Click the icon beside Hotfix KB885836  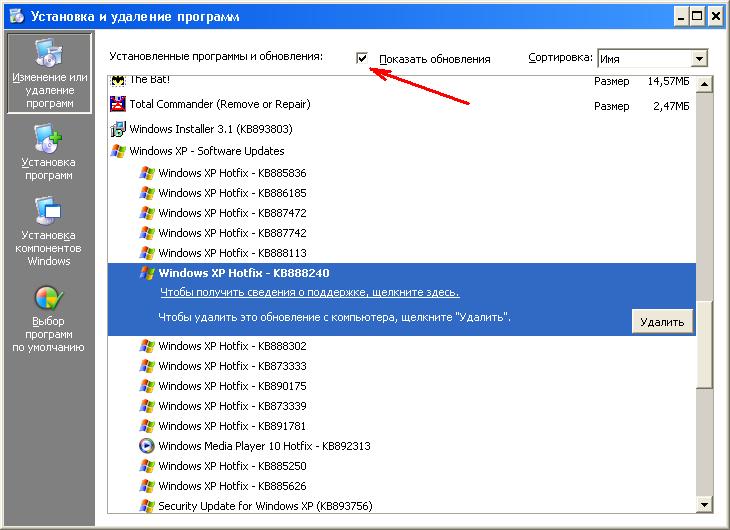point(147,173)
